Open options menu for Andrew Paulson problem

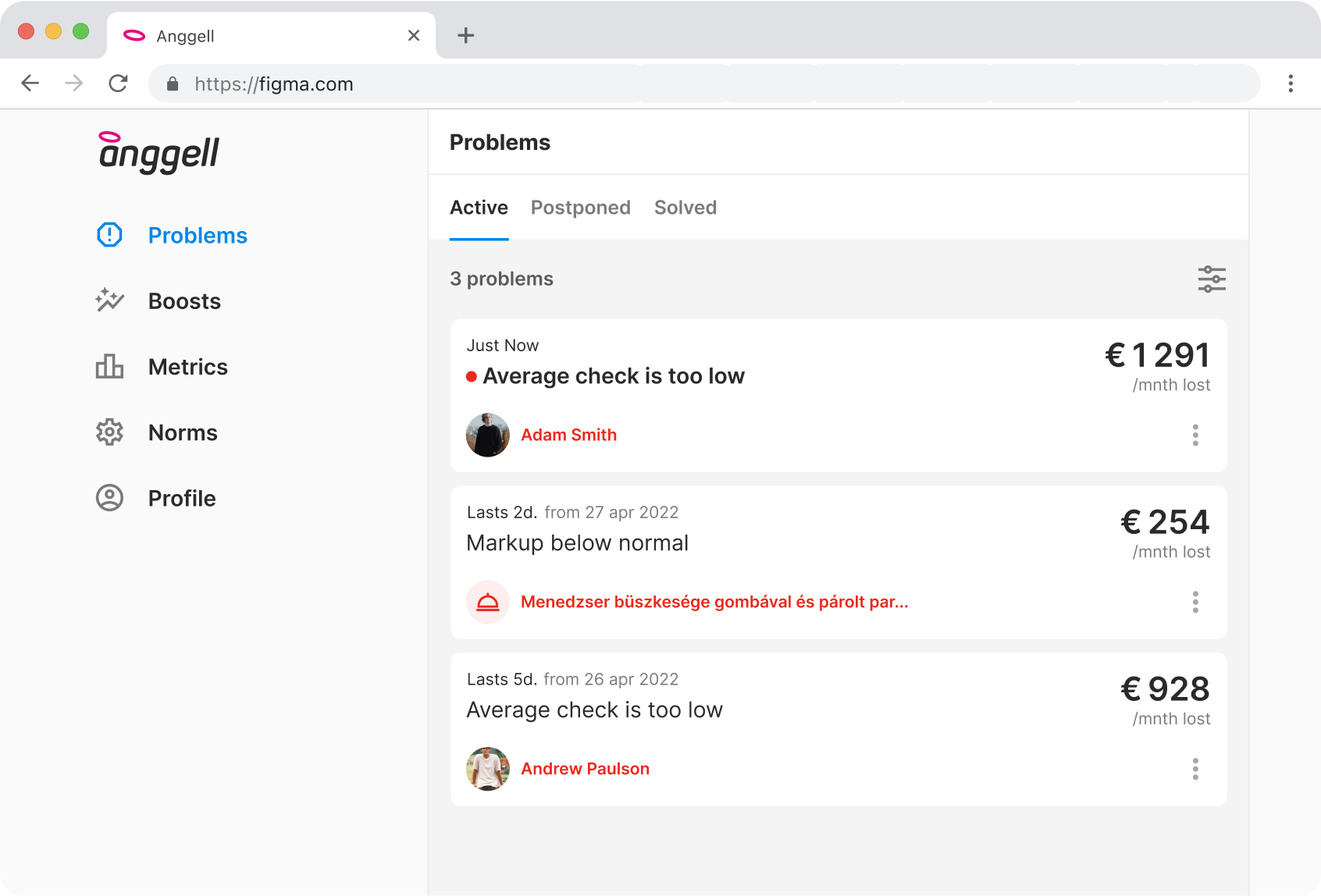click(x=1195, y=769)
